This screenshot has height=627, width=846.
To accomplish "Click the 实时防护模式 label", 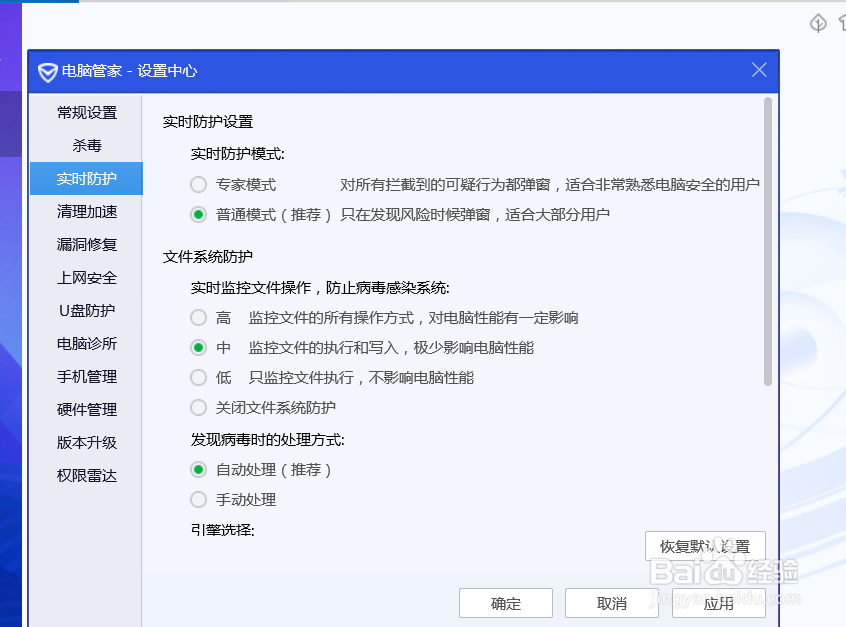I will click(x=237, y=154).
